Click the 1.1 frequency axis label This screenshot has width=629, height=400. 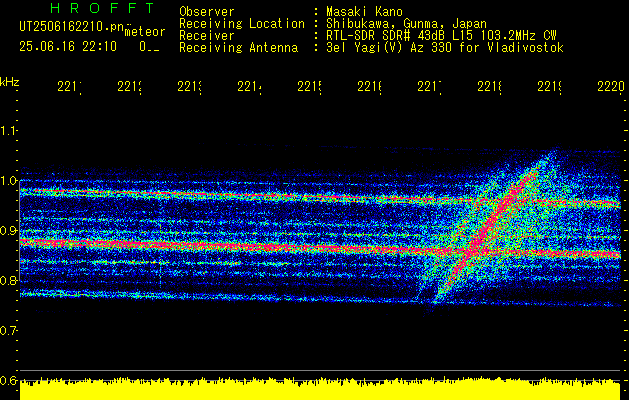click(x=8, y=130)
